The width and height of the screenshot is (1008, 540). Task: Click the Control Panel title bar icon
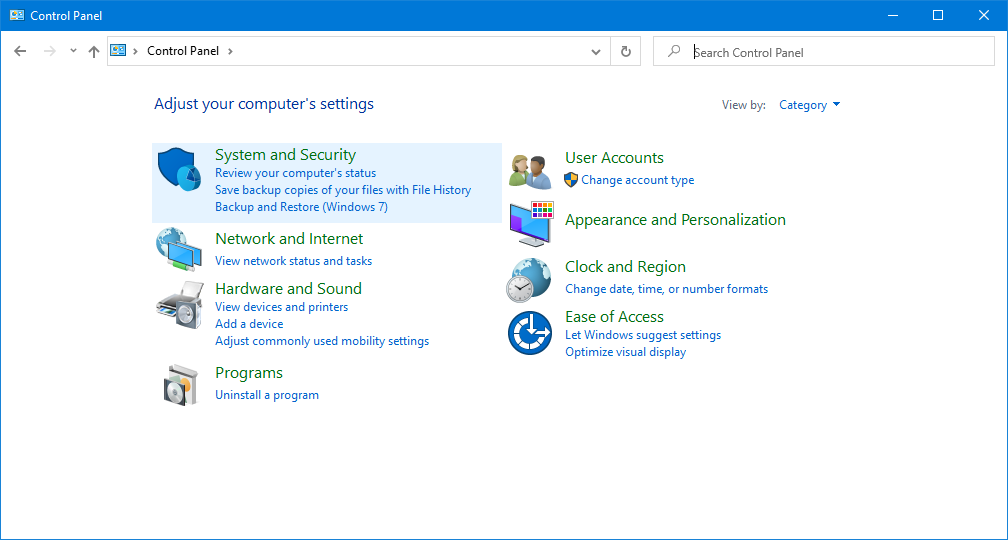(x=17, y=15)
